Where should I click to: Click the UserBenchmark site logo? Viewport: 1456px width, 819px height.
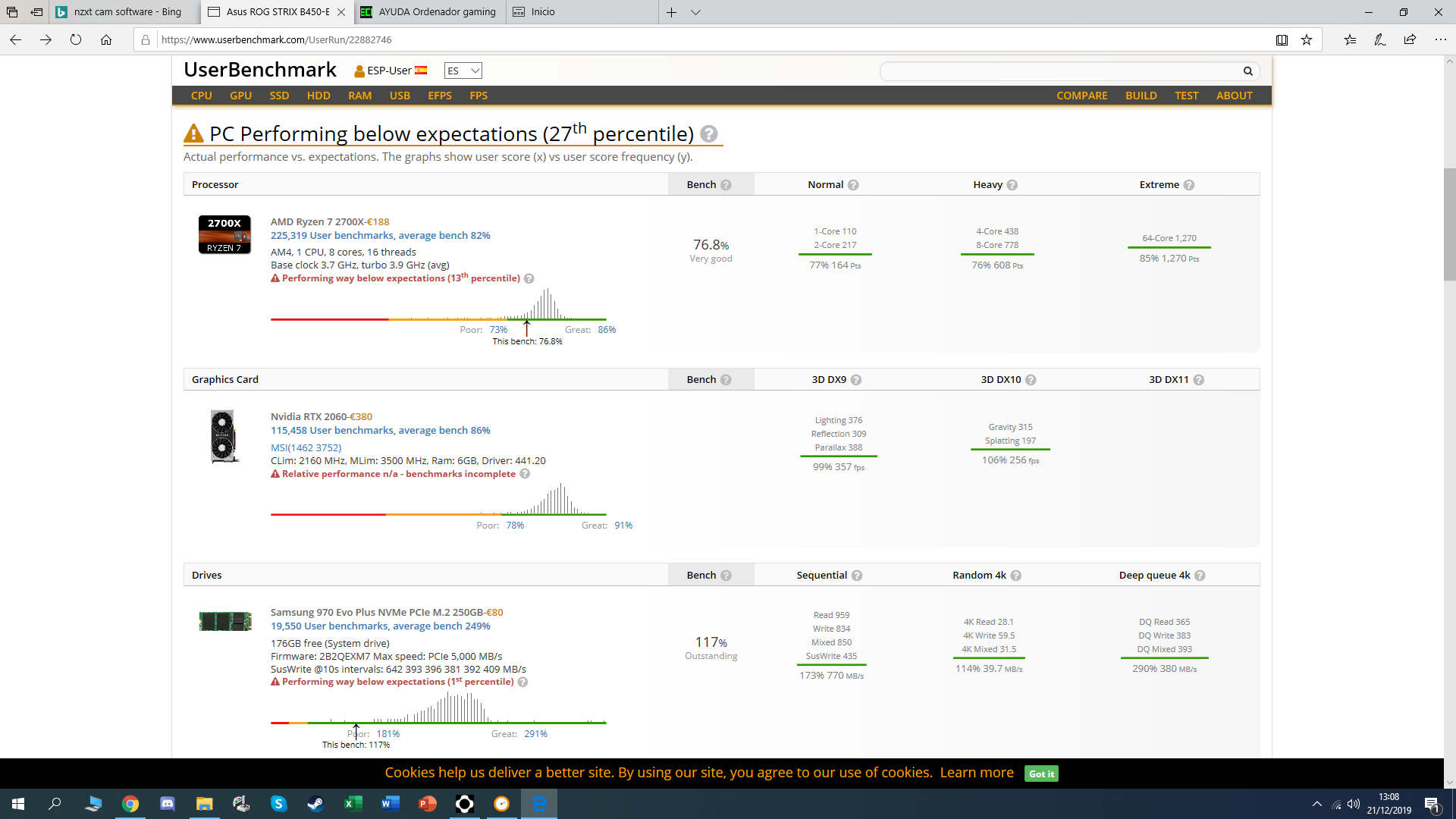260,70
